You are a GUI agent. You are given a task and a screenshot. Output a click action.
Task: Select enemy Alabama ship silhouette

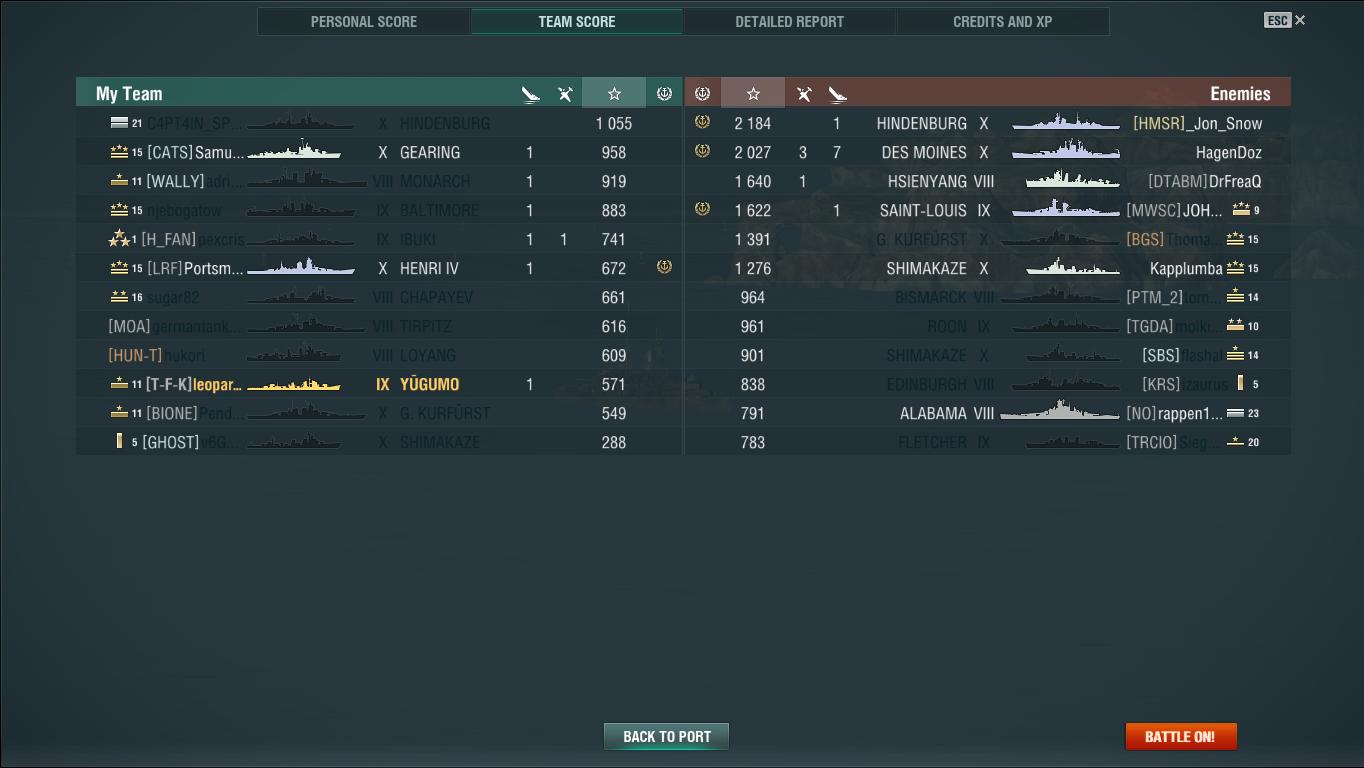click(1059, 412)
